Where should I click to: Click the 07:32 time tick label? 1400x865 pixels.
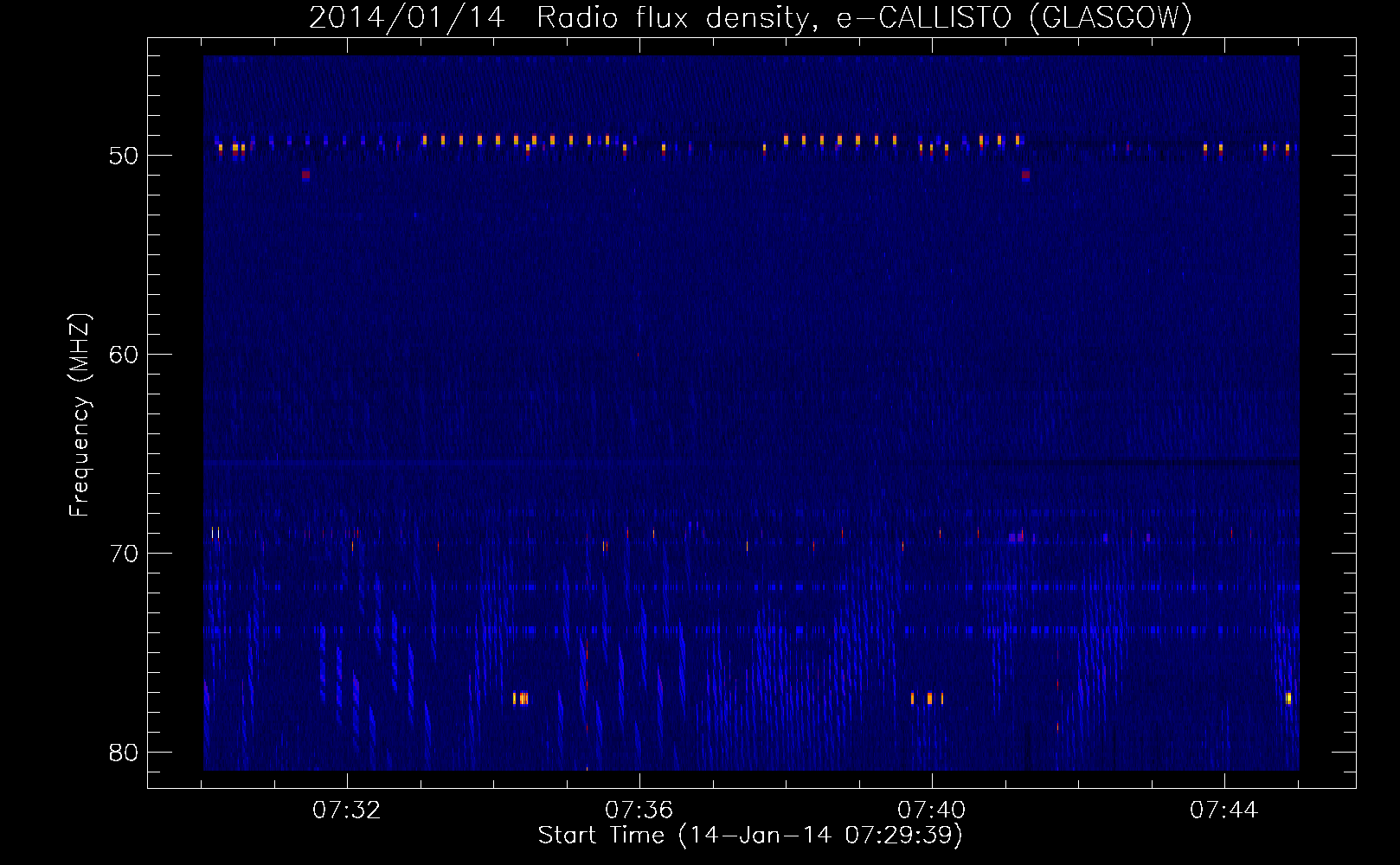coord(346,811)
